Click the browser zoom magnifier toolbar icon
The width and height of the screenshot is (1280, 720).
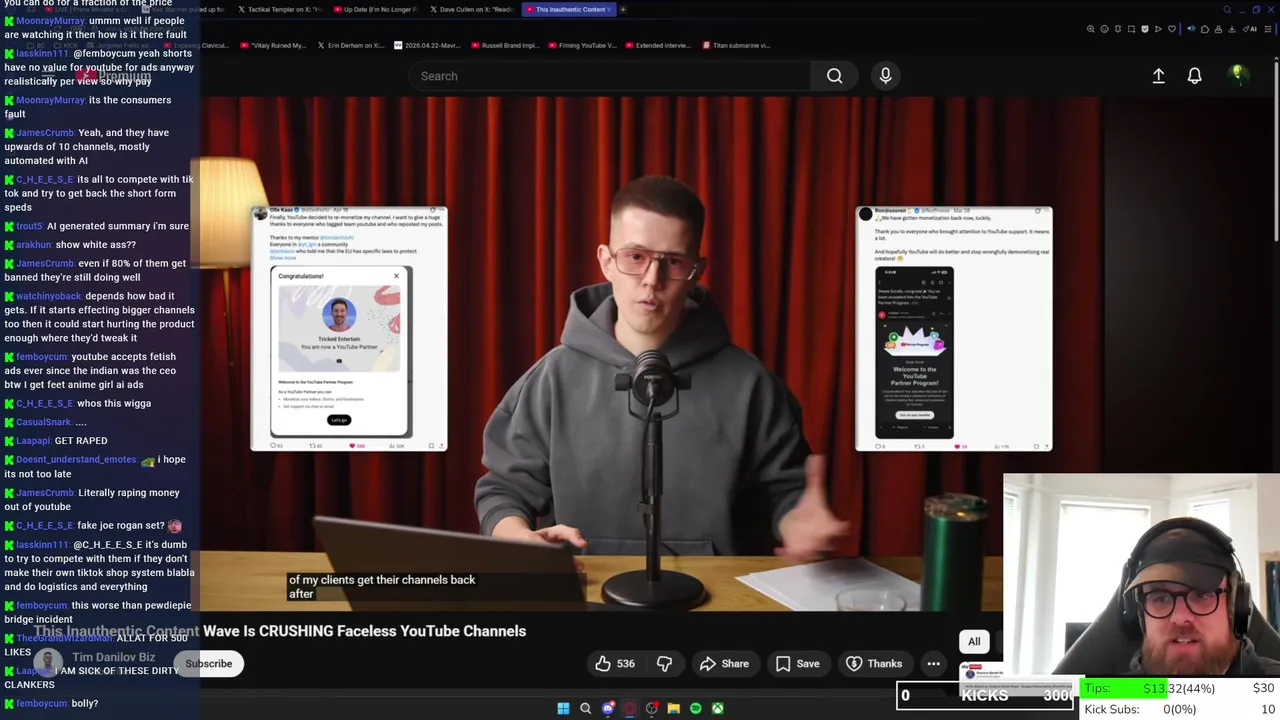pyautogui.click(x=1090, y=29)
